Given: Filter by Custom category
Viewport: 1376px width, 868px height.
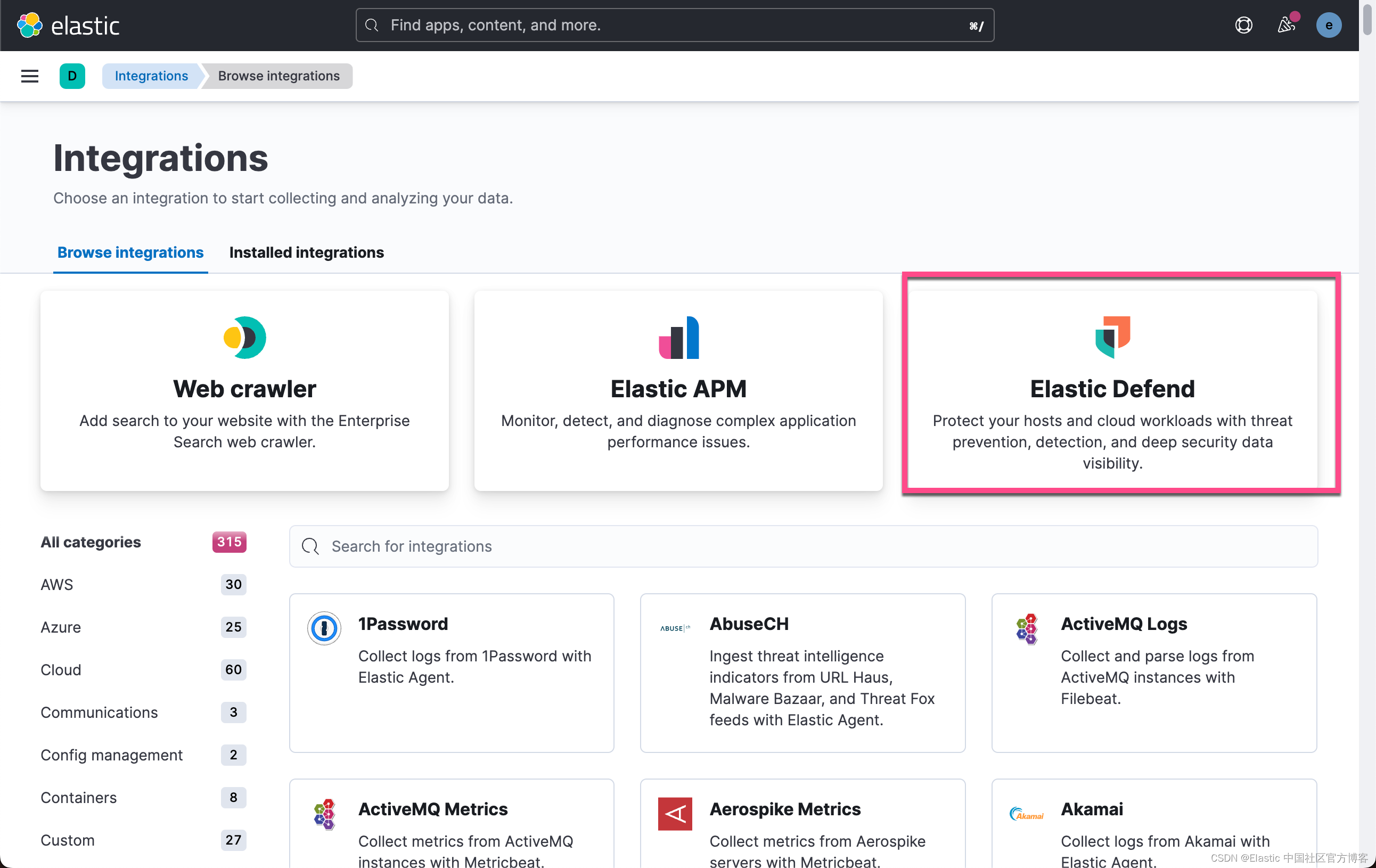Looking at the screenshot, I should click(143, 840).
